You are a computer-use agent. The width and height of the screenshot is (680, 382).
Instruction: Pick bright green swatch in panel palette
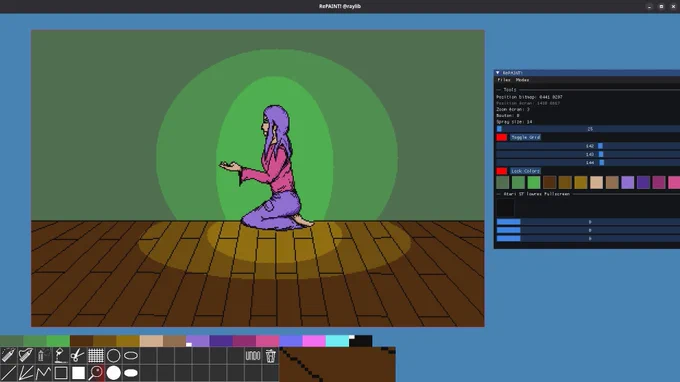click(x=534, y=183)
